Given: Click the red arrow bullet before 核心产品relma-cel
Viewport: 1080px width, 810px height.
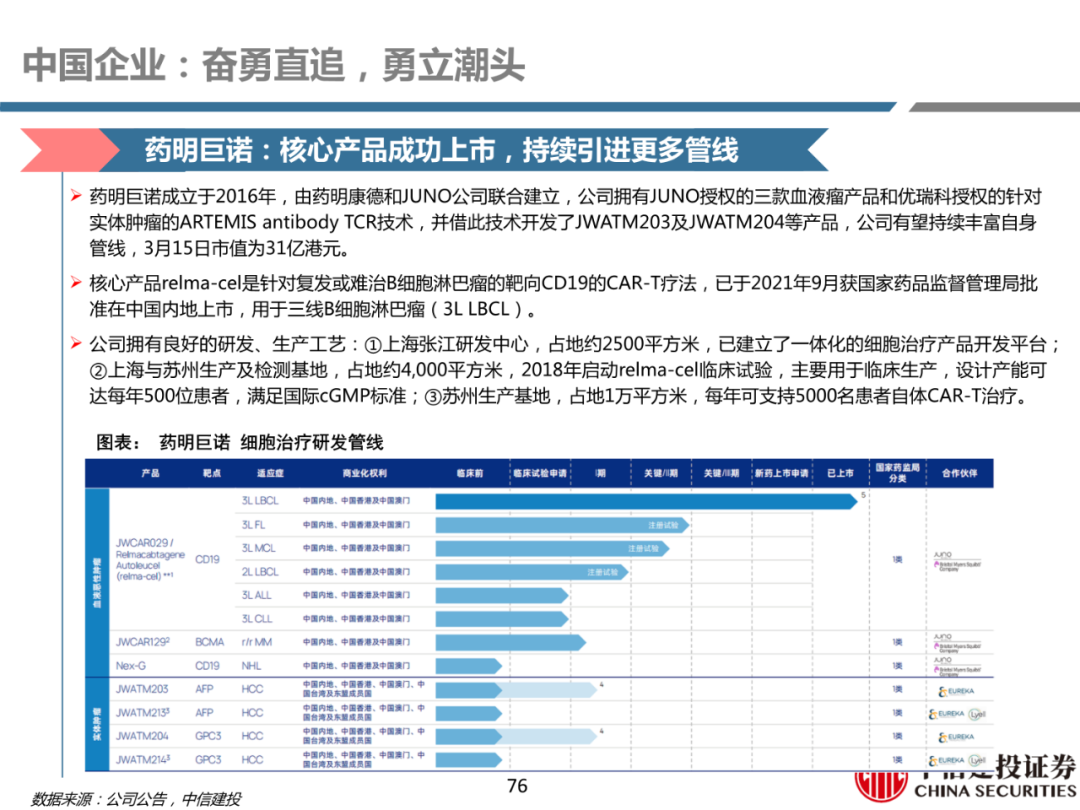Looking at the screenshot, I should click(76, 282).
